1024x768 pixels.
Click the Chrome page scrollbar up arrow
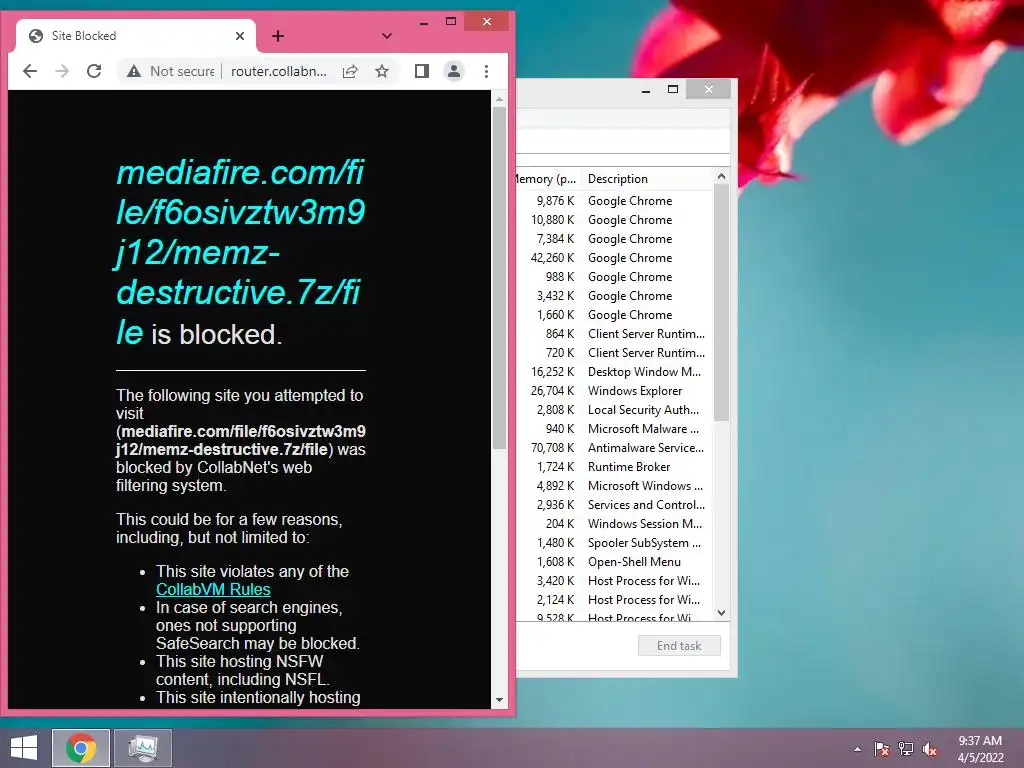pyautogui.click(x=500, y=99)
